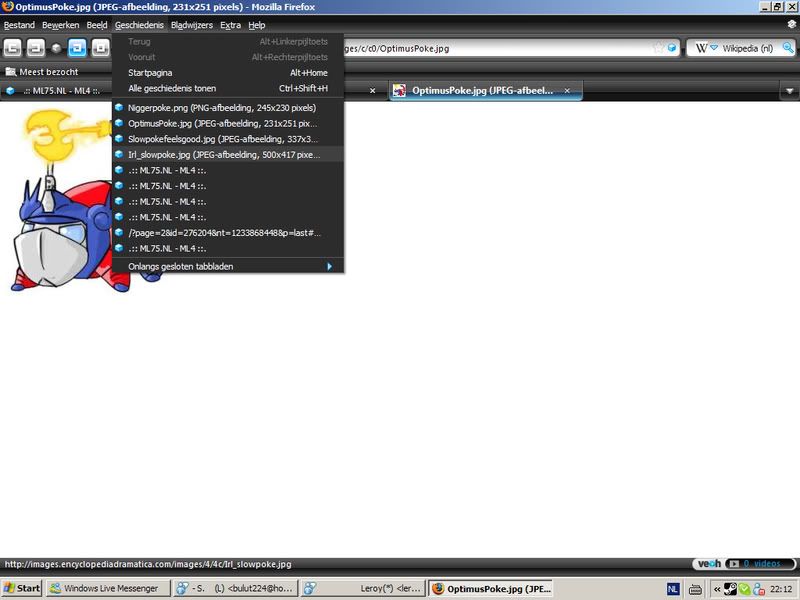Click the Forward navigation button in toolbar

click(x=35, y=48)
